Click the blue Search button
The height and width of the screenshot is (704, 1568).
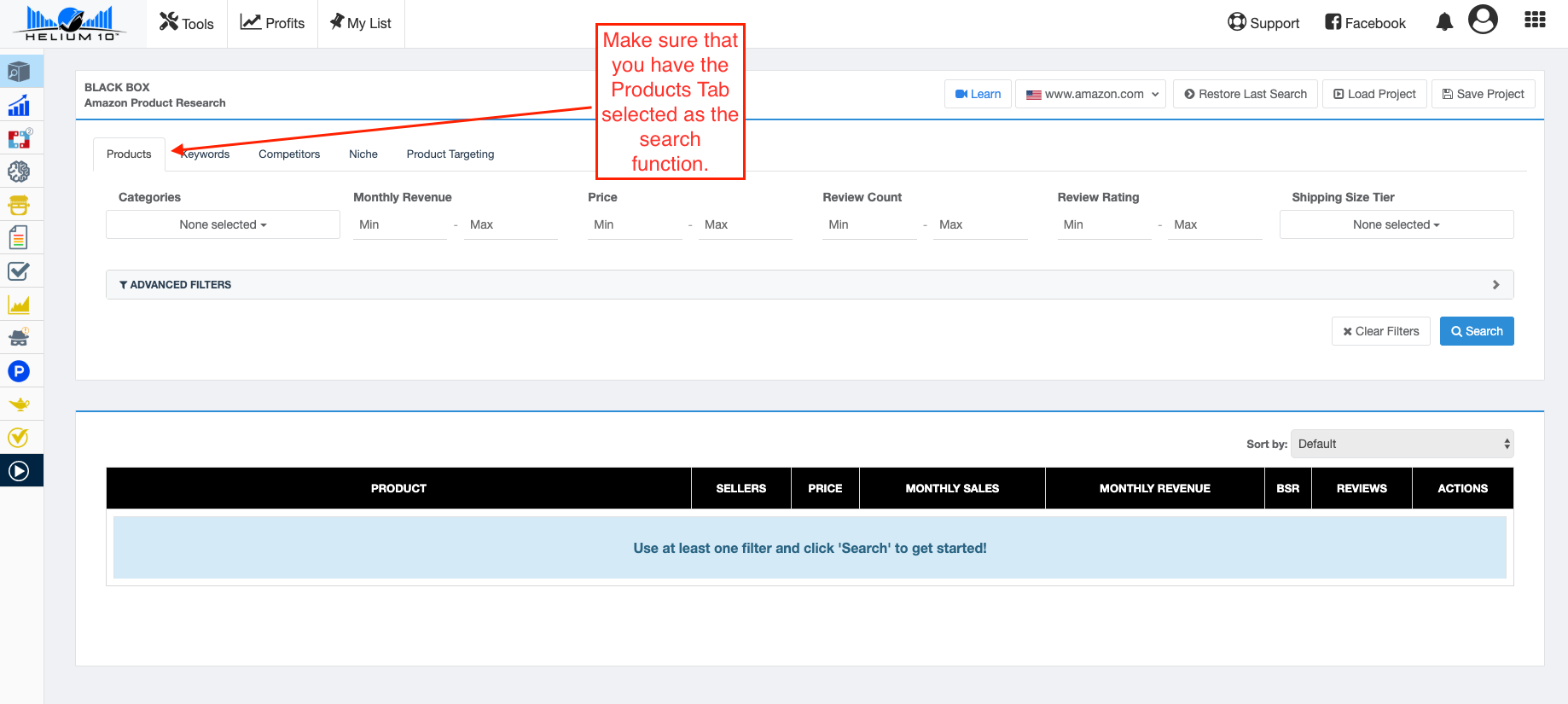(x=1477, y=331)
